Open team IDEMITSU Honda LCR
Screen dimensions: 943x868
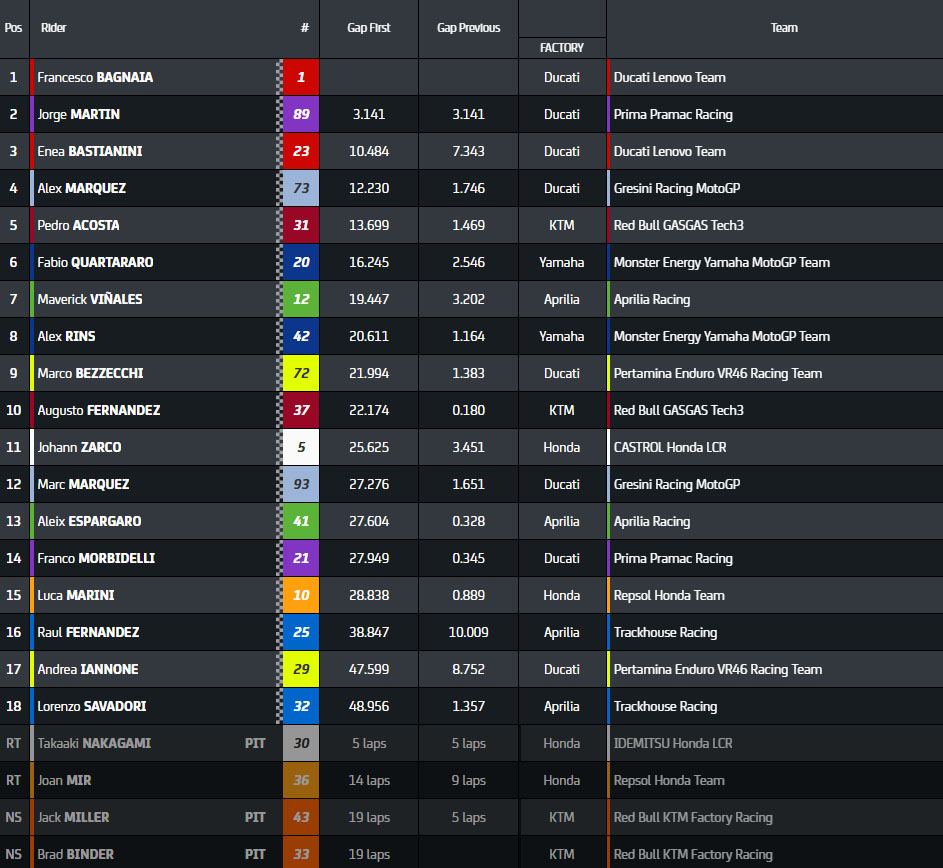pos(673,743)
